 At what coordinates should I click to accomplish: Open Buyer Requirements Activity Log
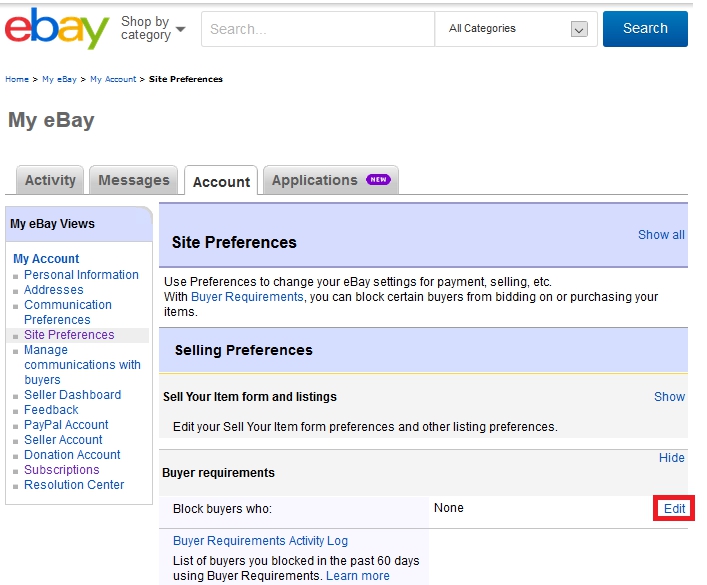click(x=260, y=540)
